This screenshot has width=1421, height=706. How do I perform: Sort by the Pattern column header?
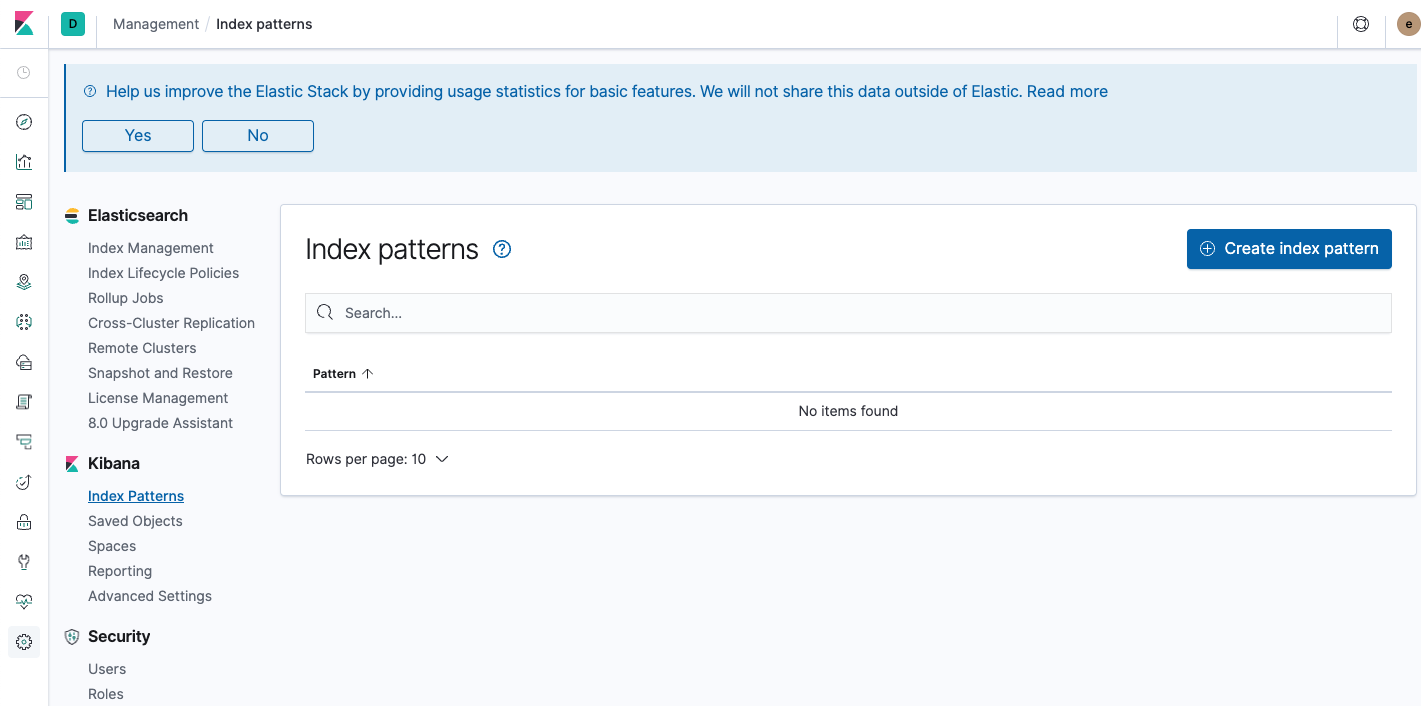tap(343, 373)
